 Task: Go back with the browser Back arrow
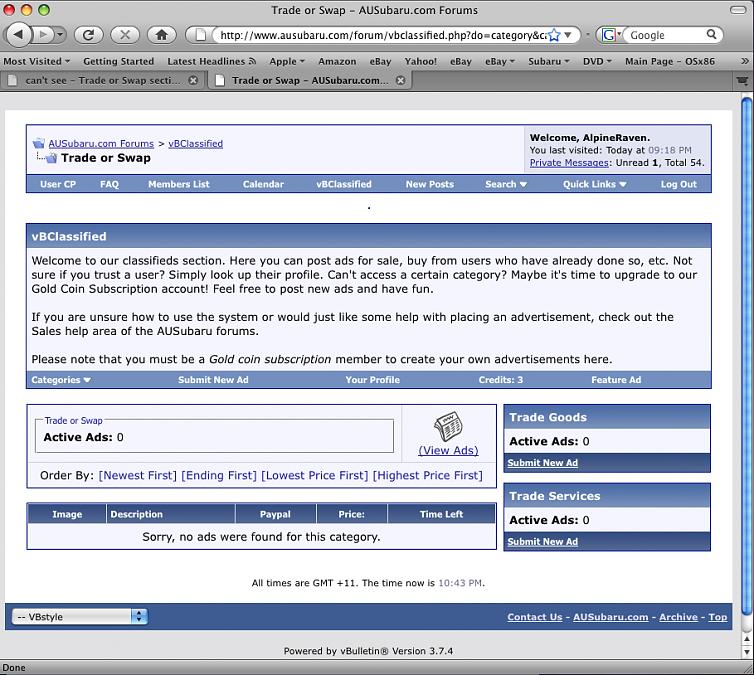point(18,35)
